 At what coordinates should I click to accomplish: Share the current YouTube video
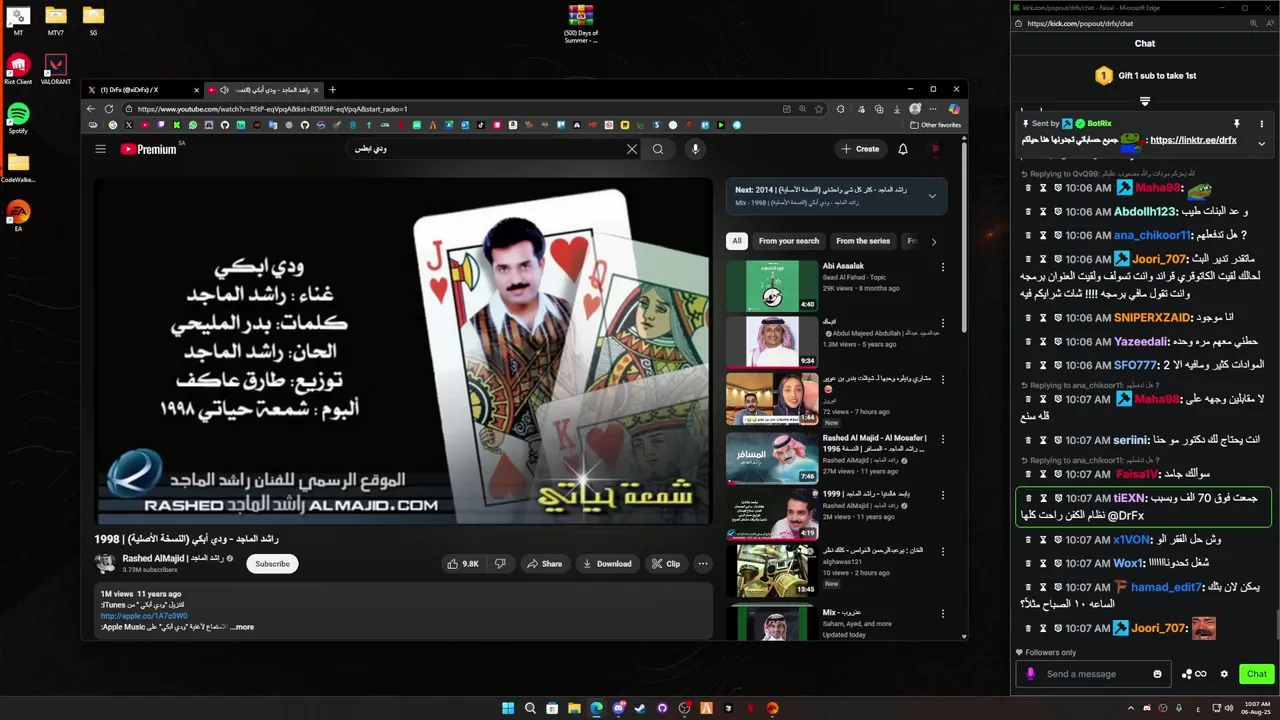coord(545,564)
